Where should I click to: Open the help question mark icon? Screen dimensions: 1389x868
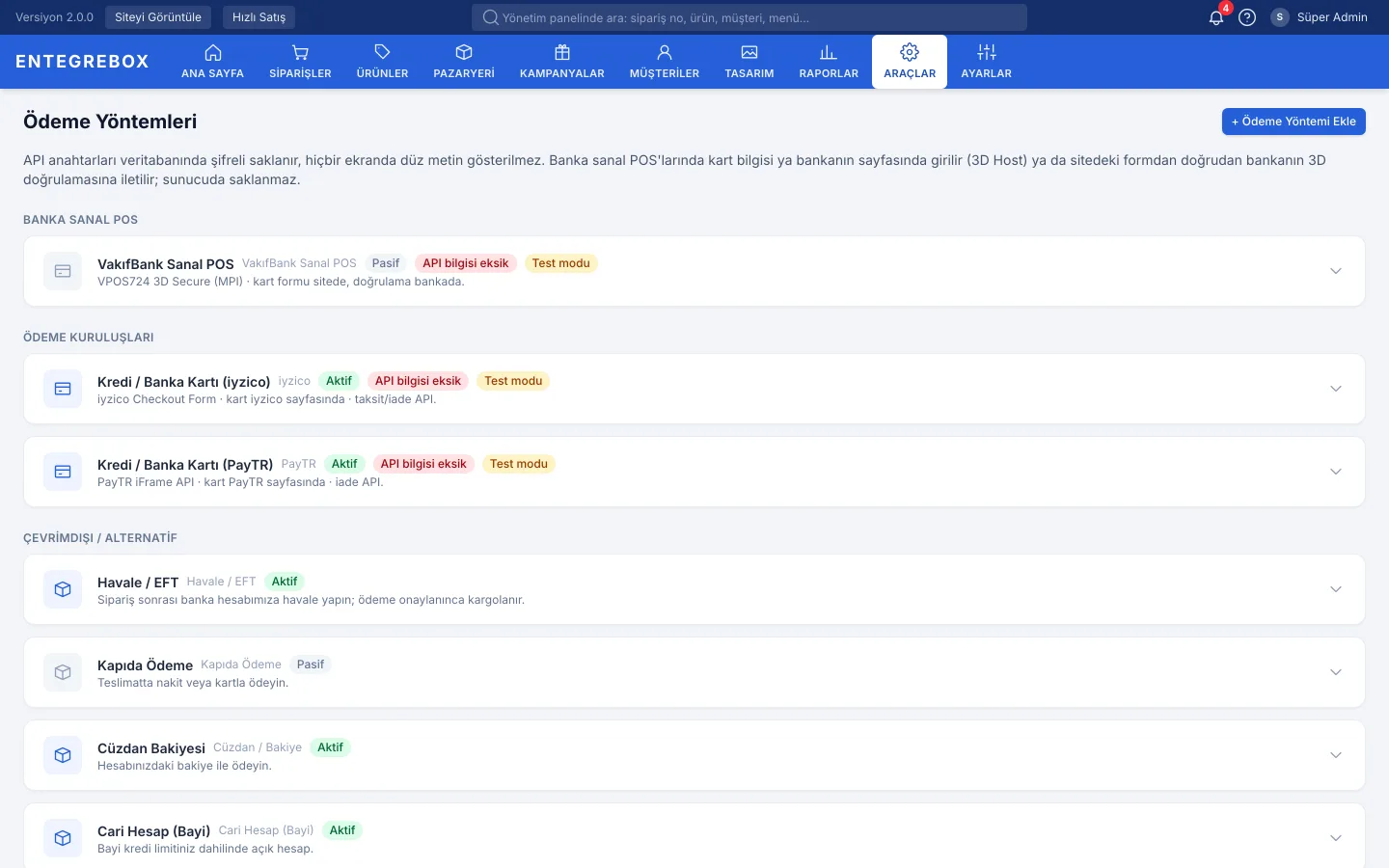[1247, 17]
